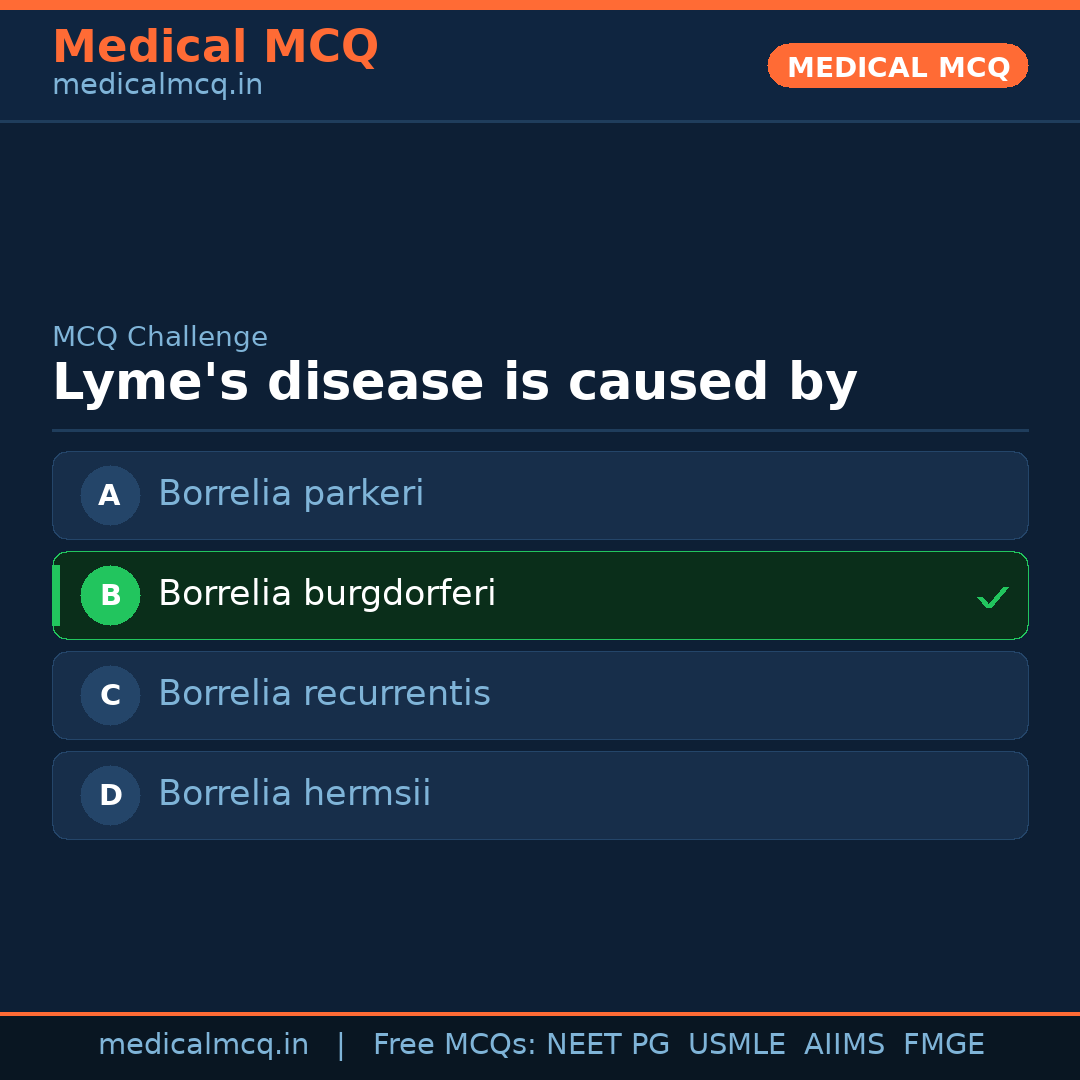Click the "Free MCQs:" footer text
The width and height of the screenshot is (1080, 1080).
pyautogui.click(x=455, y=1045)
